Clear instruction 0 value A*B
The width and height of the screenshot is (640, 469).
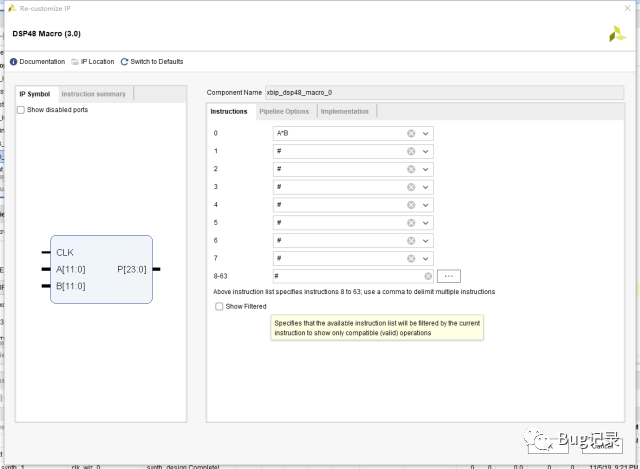tap(411, 133)
